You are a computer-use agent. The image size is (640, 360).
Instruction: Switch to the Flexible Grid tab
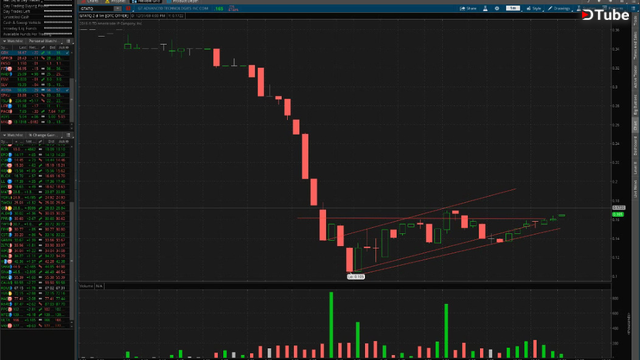pyautogui.click(x=146, y=2)
